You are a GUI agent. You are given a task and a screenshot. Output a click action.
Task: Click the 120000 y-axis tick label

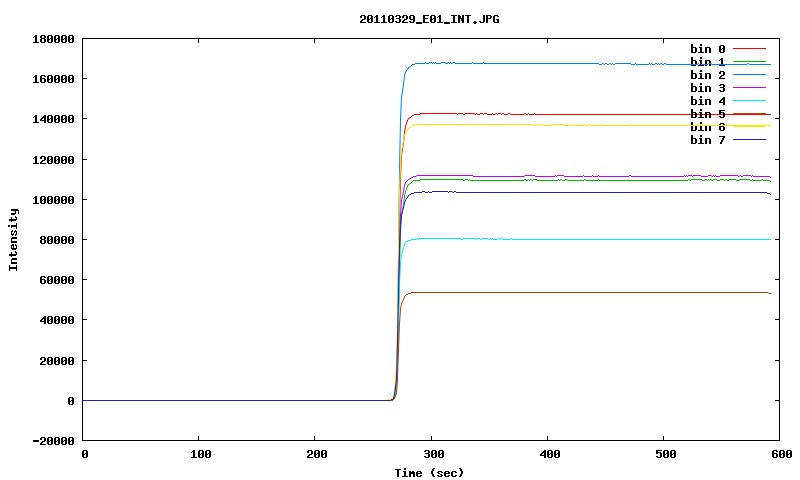tap(54, 160)
